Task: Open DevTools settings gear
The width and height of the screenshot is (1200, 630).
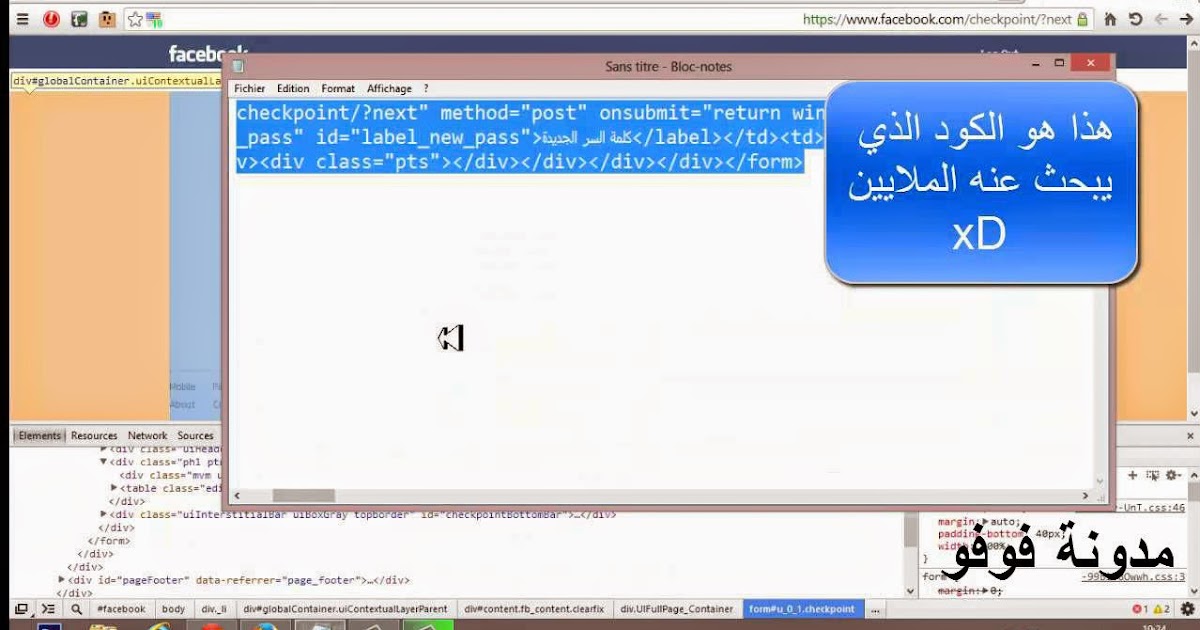Action: (1187, 608)
